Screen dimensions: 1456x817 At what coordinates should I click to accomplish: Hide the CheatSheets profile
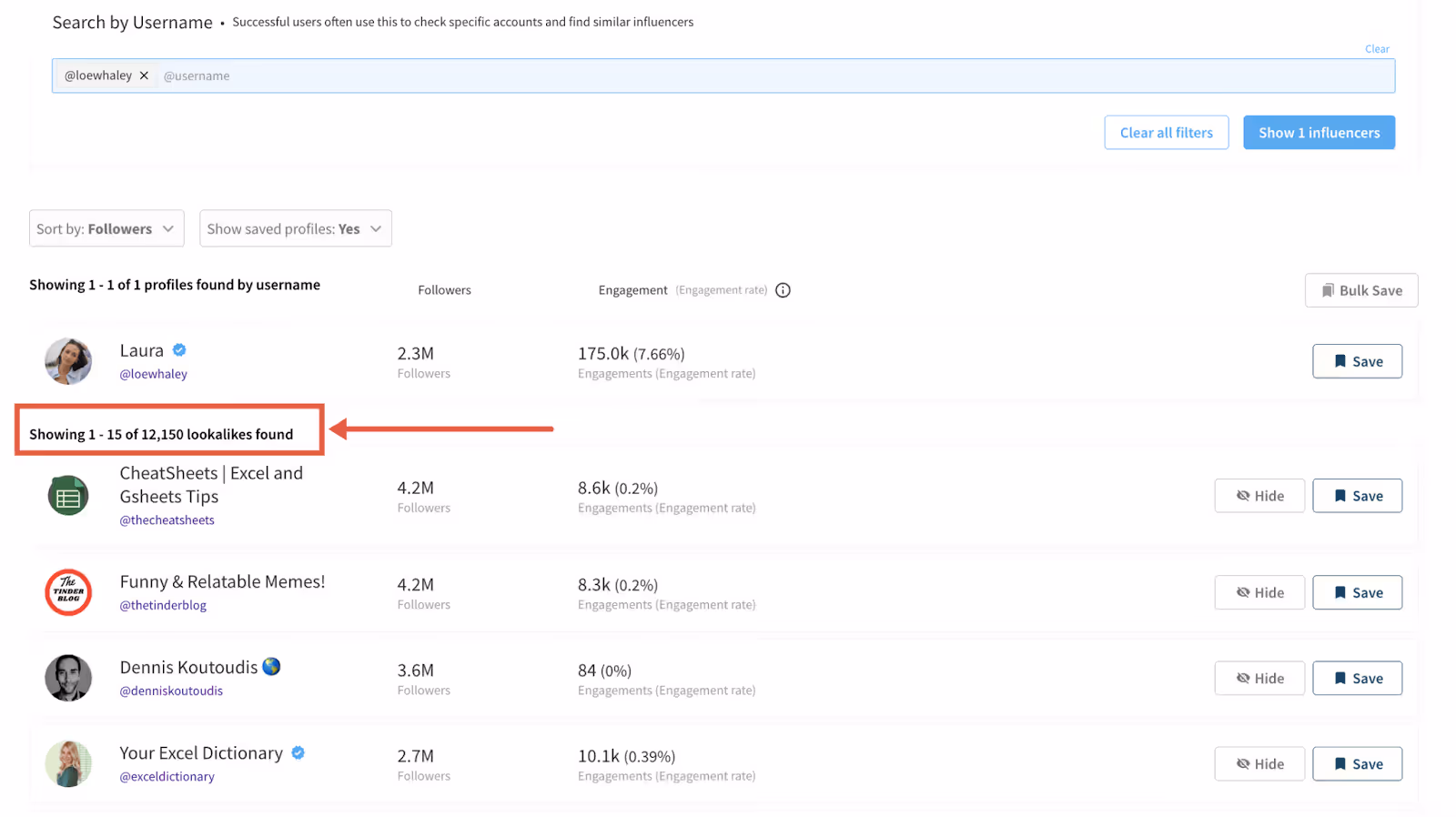[x=1259, y=496]
